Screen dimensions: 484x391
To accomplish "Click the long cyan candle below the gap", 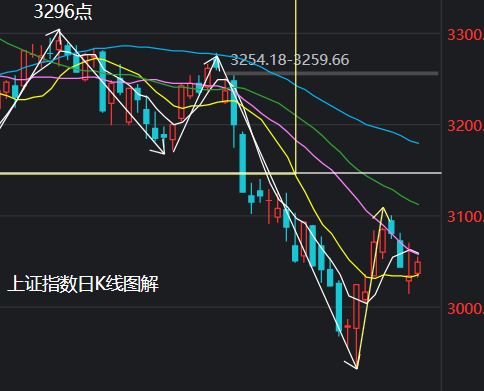I will click(243, 163).
